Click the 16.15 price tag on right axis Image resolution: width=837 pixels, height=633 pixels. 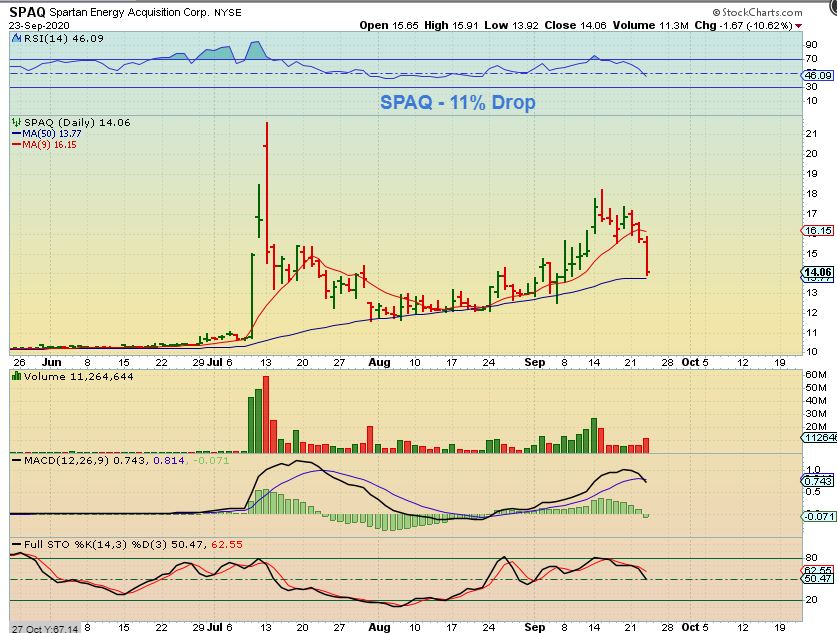[x=817, y=231]
